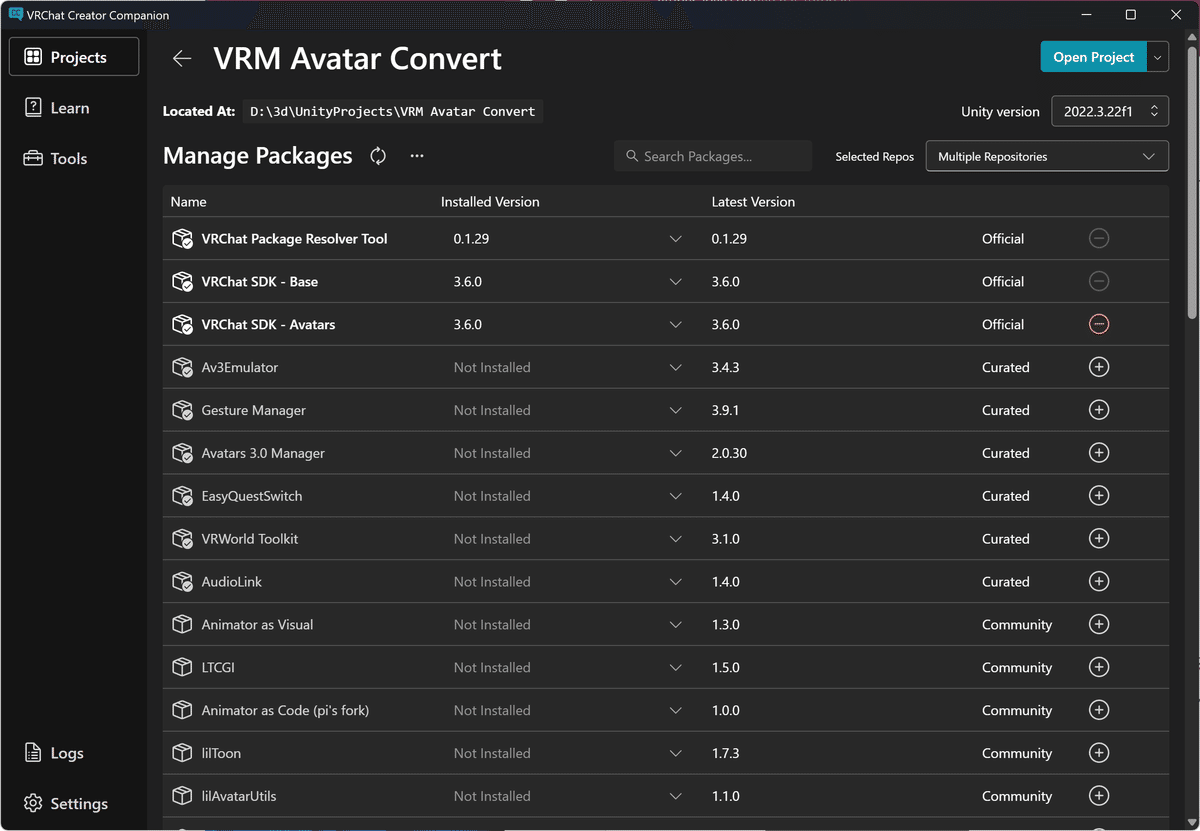Screen dimensions: 1200x831
Task: Click Not Installed in the AudioLink row
Action: [x=492, y=582]
